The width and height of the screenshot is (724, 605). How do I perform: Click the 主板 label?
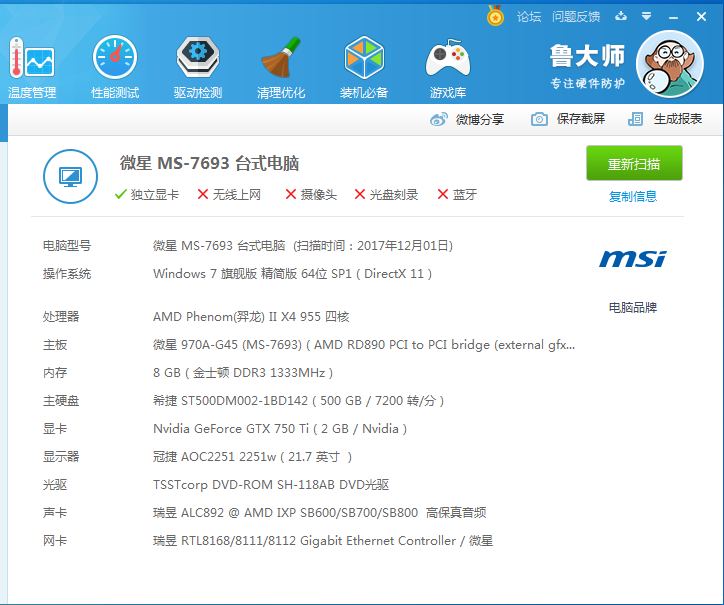(x=55, y=345)
